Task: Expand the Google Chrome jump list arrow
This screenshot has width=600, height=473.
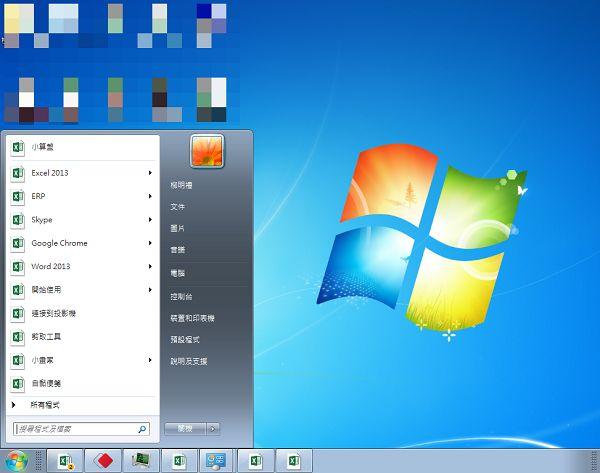Action: click(150, 243)
